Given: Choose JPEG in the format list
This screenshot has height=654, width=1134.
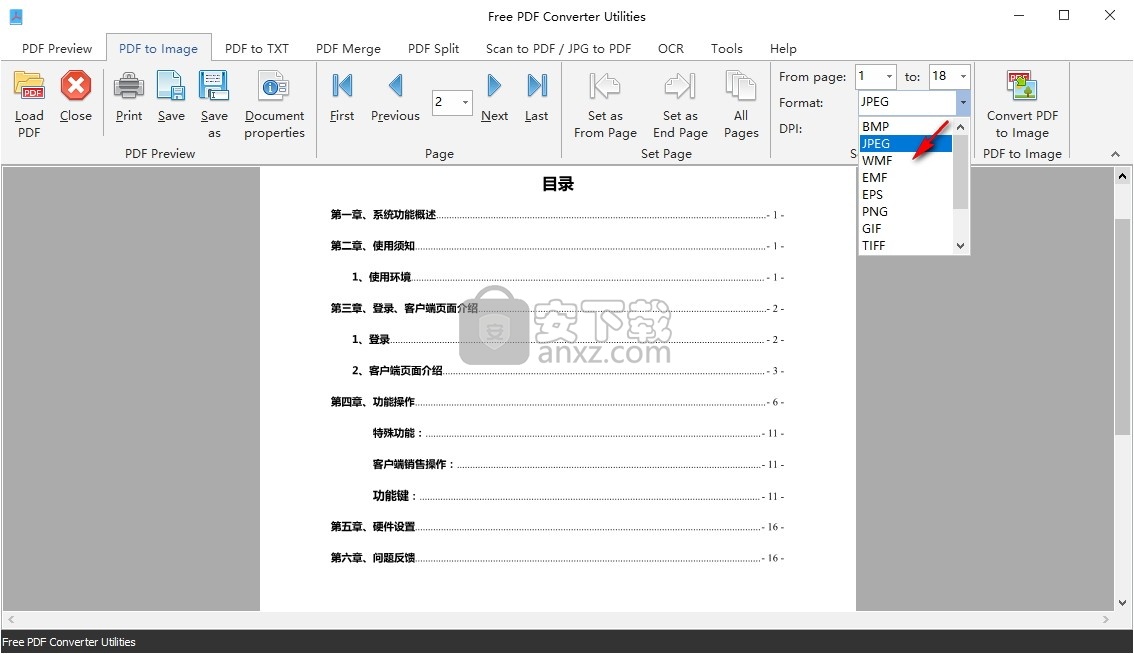Looking at the screenshot, I should point(905,143).
